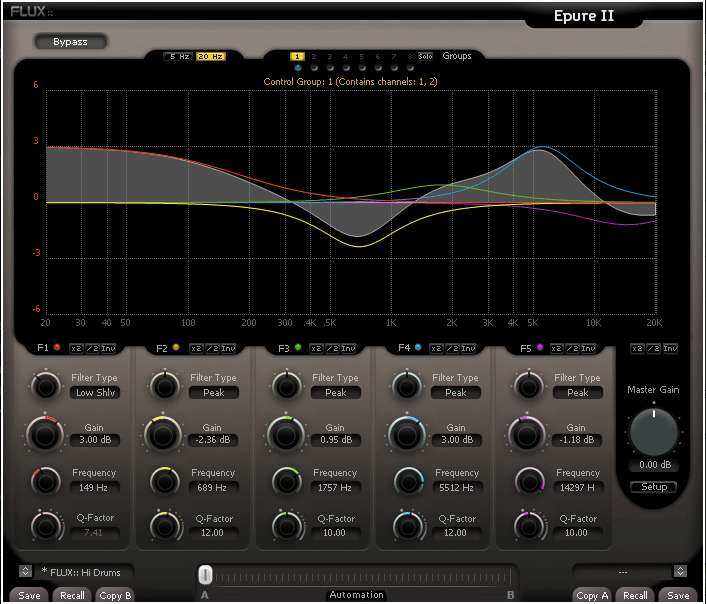The width and height of the screenshot is (706, 604).
Task: Toggle the F1 band enable LED
Action: pyautogui.click(x=57, y=348)
